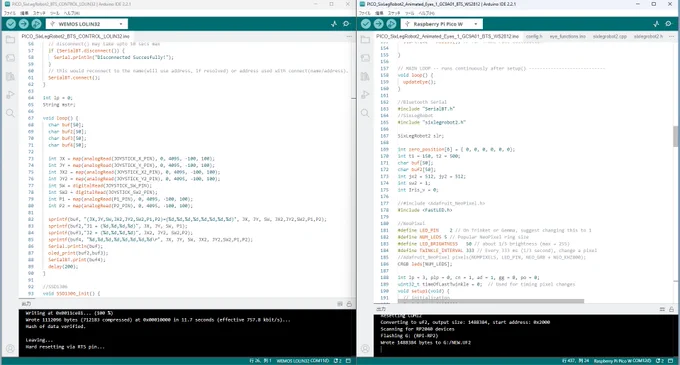The width and height of the screenshot is (680, 365).
Task: Click the horizontal scrollbar in right editor
Action: tap(490, 301)
